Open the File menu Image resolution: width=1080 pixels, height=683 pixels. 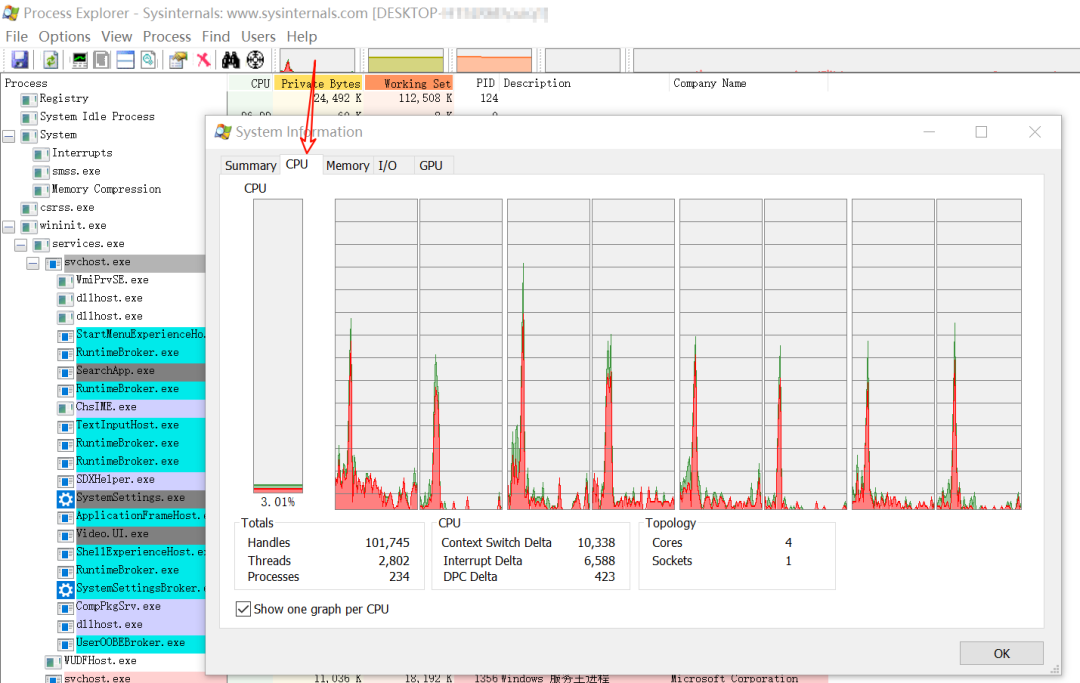17,36
